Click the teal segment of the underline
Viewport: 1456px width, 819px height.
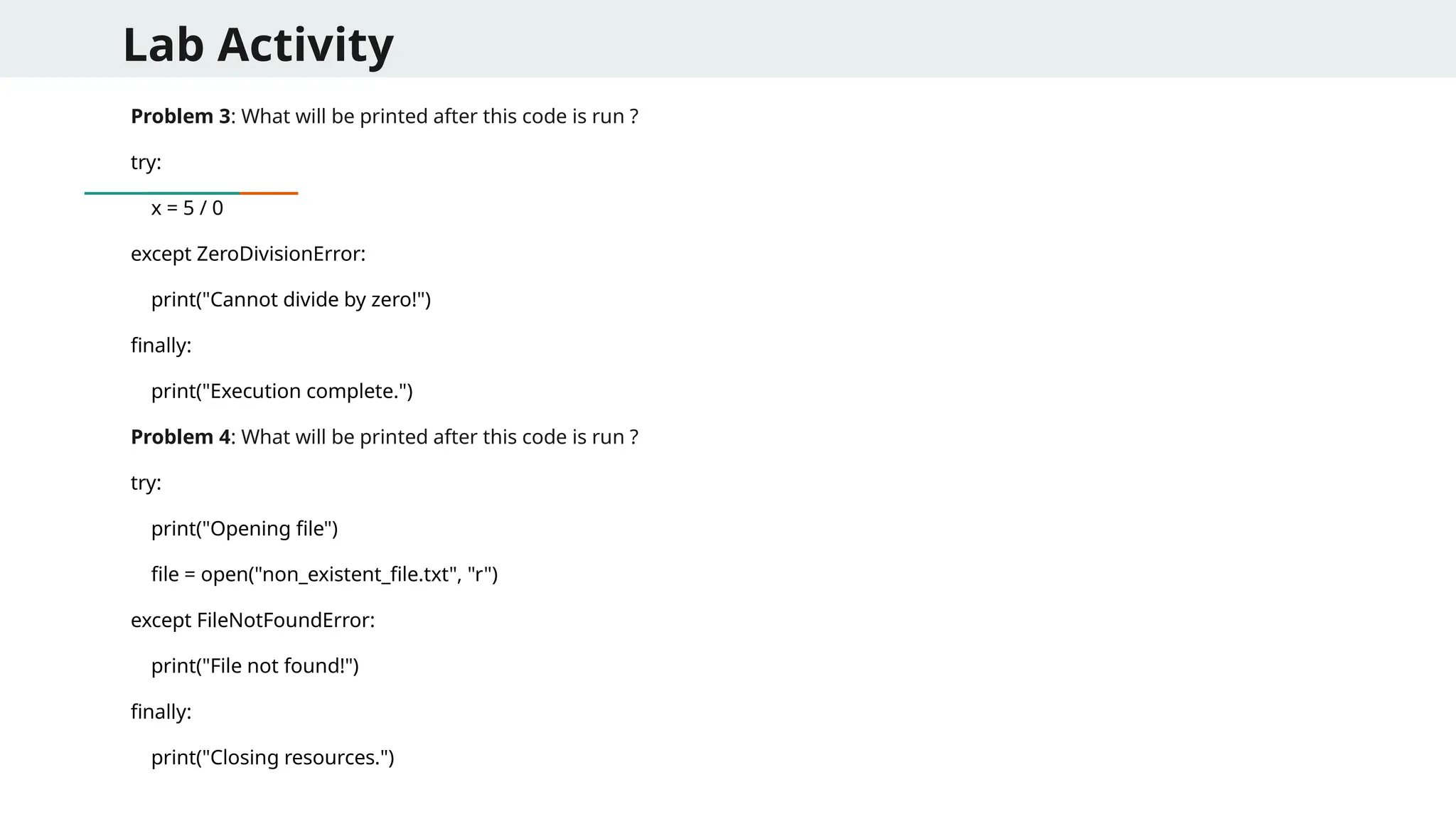click(162, 193)
